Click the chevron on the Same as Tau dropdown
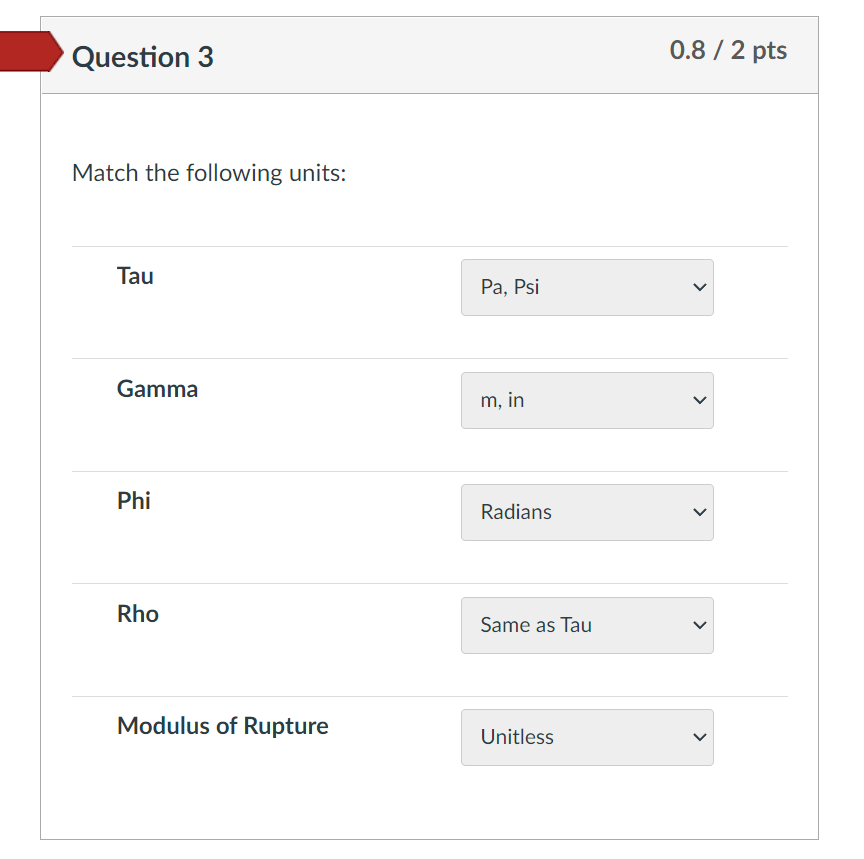864x859 pixels. 699,625
